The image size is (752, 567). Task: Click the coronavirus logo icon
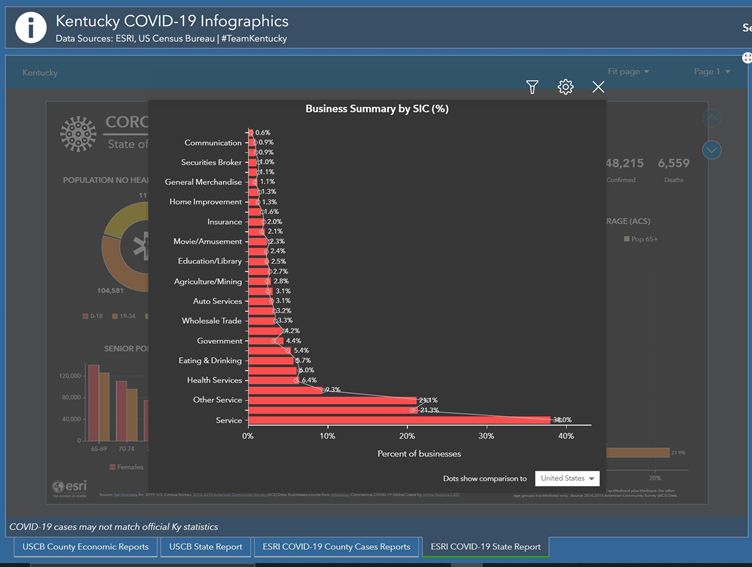pyautogui.click(x=78, y=133)
